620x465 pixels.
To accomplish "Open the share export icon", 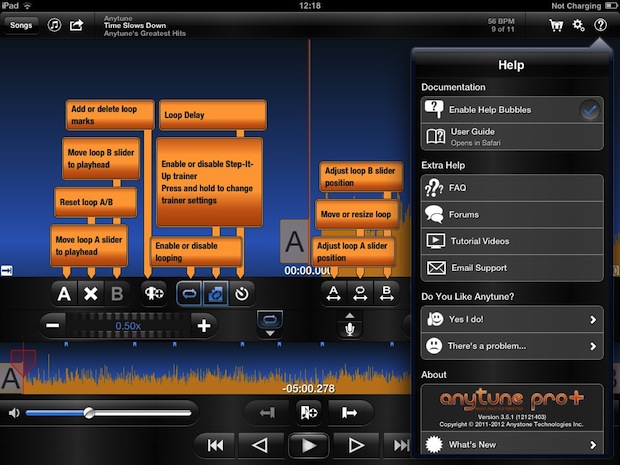I will [76, 25].
